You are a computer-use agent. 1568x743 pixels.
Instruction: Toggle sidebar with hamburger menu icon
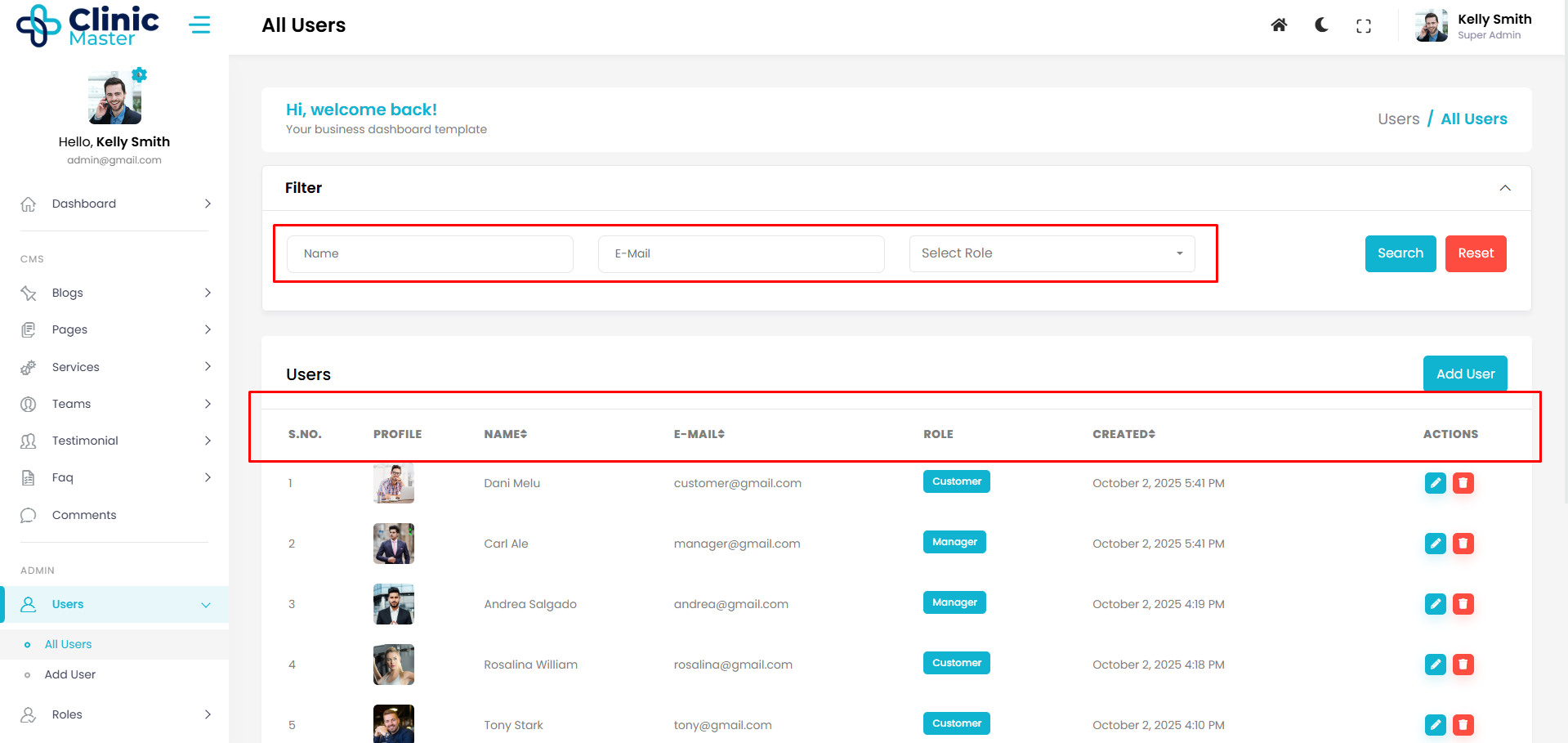(x=199, y=25)
